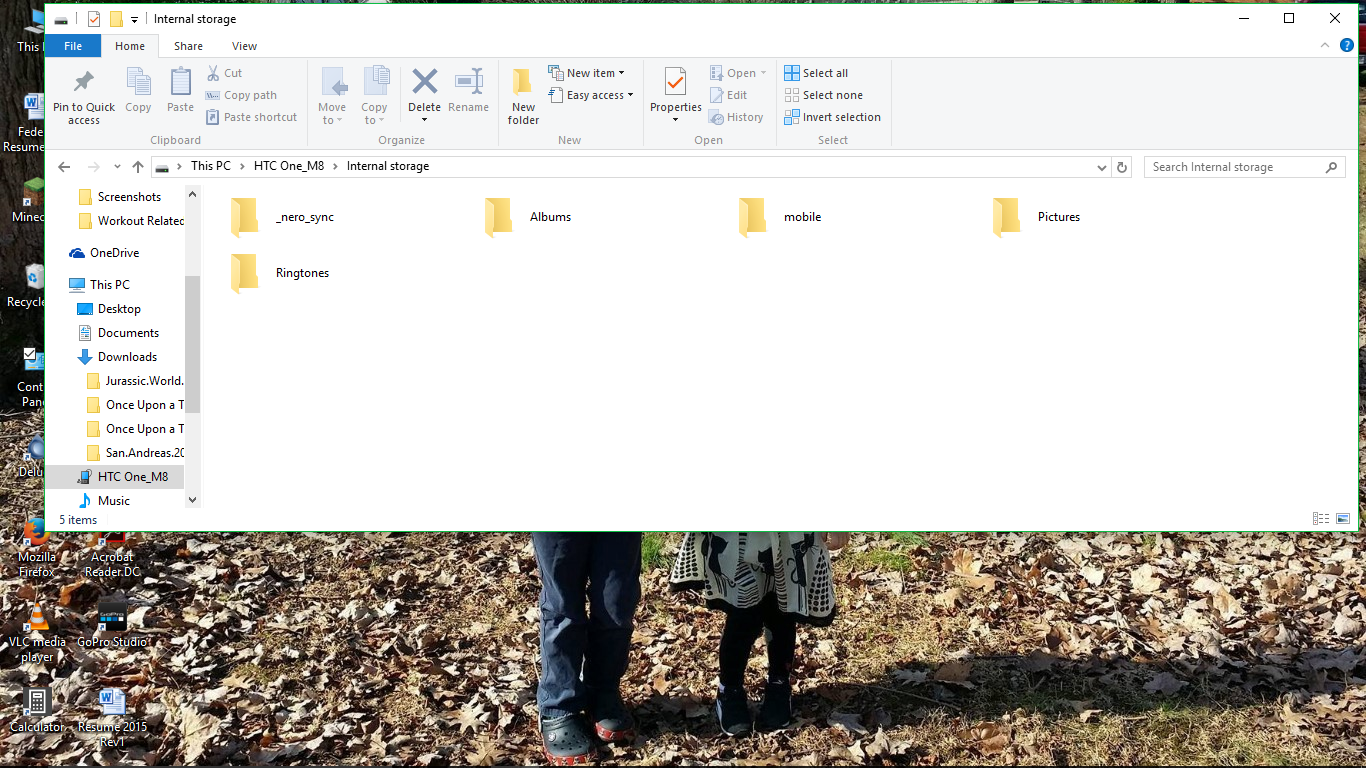
Task: Collapse the ribbon with the chevron arrow
Action: point(1325,45)
